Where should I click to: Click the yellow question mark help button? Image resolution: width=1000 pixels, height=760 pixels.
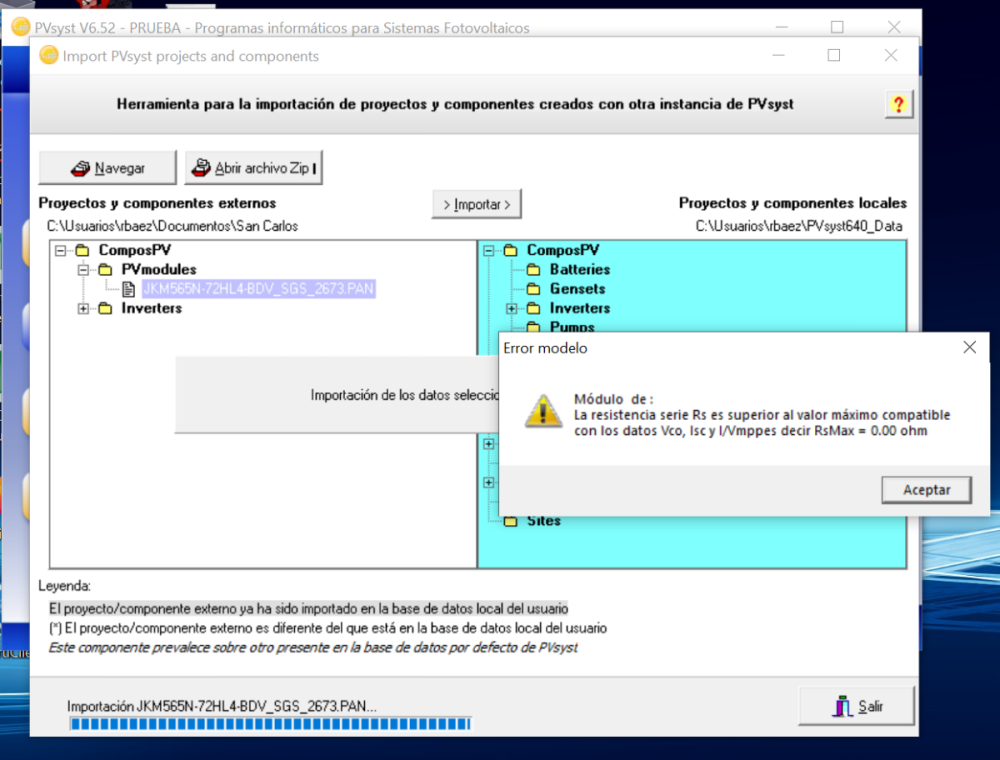898,104
